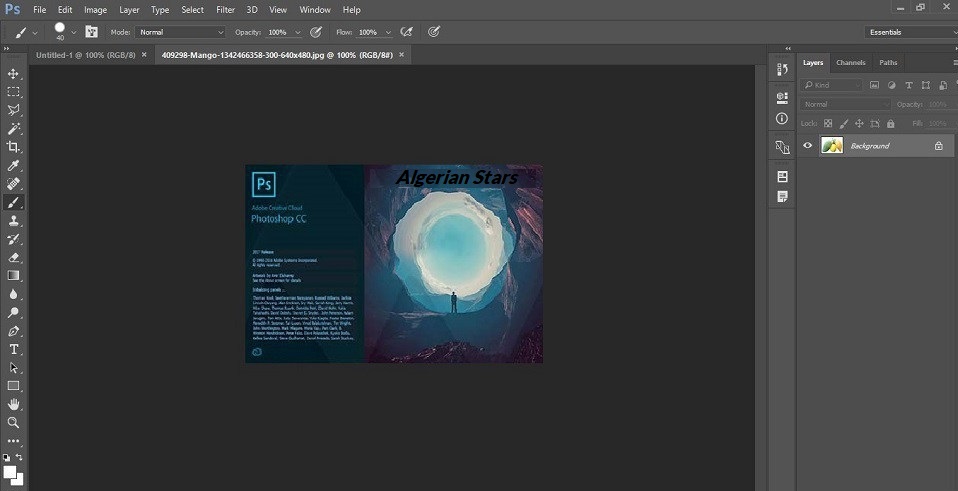Viewport: 958px width, 491px height.
Task: Open the Opacity slider dropdown in options bar
Action: pos(298,32)
